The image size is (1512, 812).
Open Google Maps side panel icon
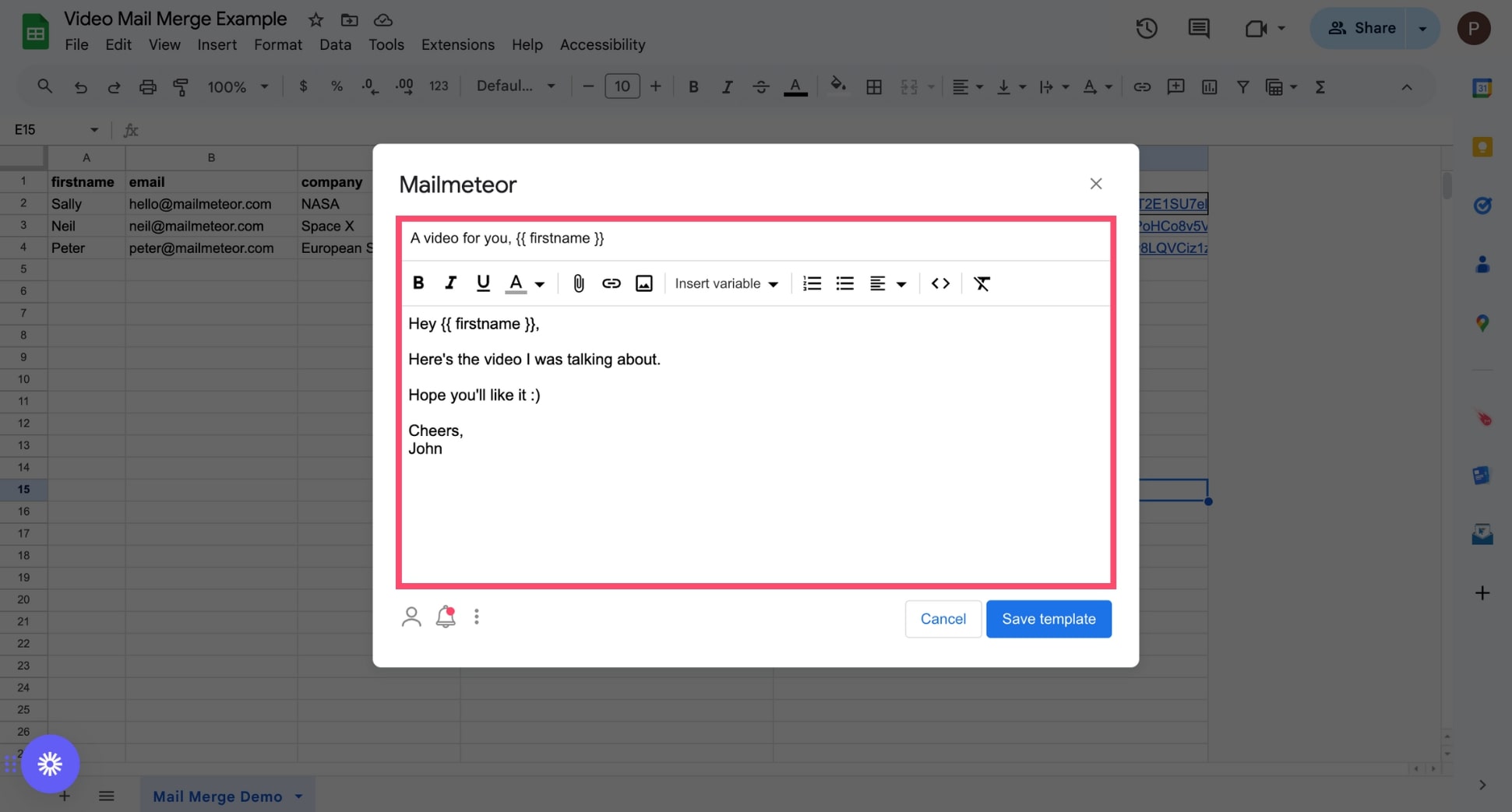pyautogui.click(x=1482, y=323)
